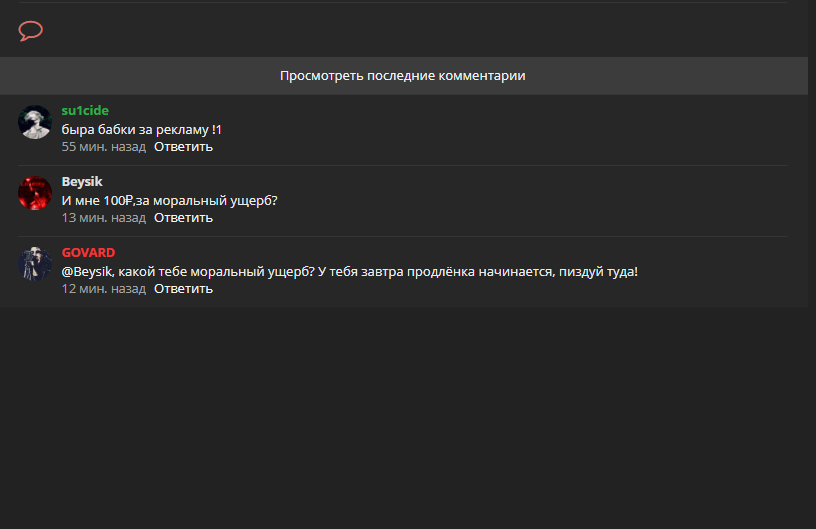
Task: Select the '13 мин. назад' timestamp
Action: pyautogui.click(x=104, y=218)
